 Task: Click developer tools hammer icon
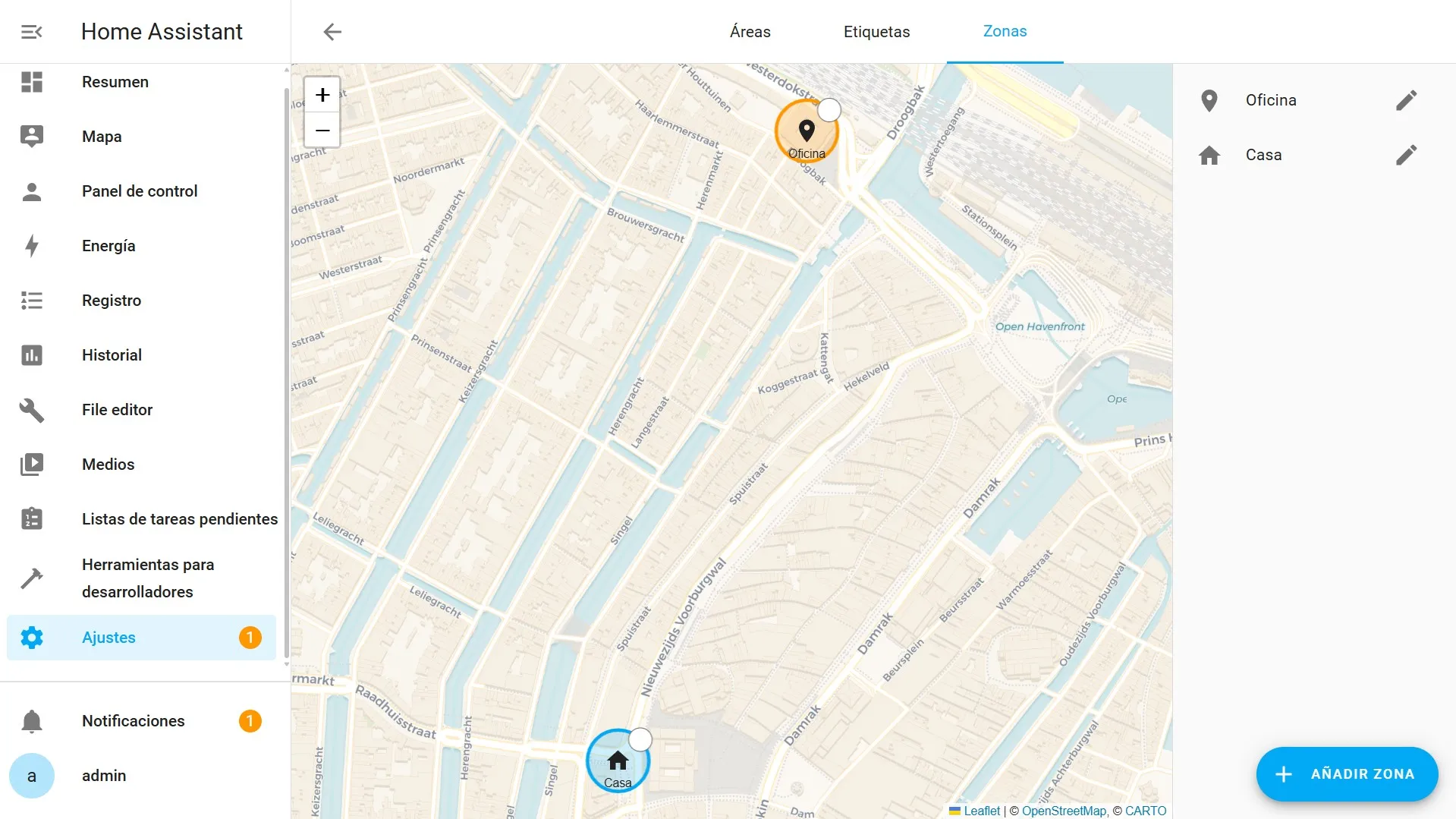(x=32, y=578)
